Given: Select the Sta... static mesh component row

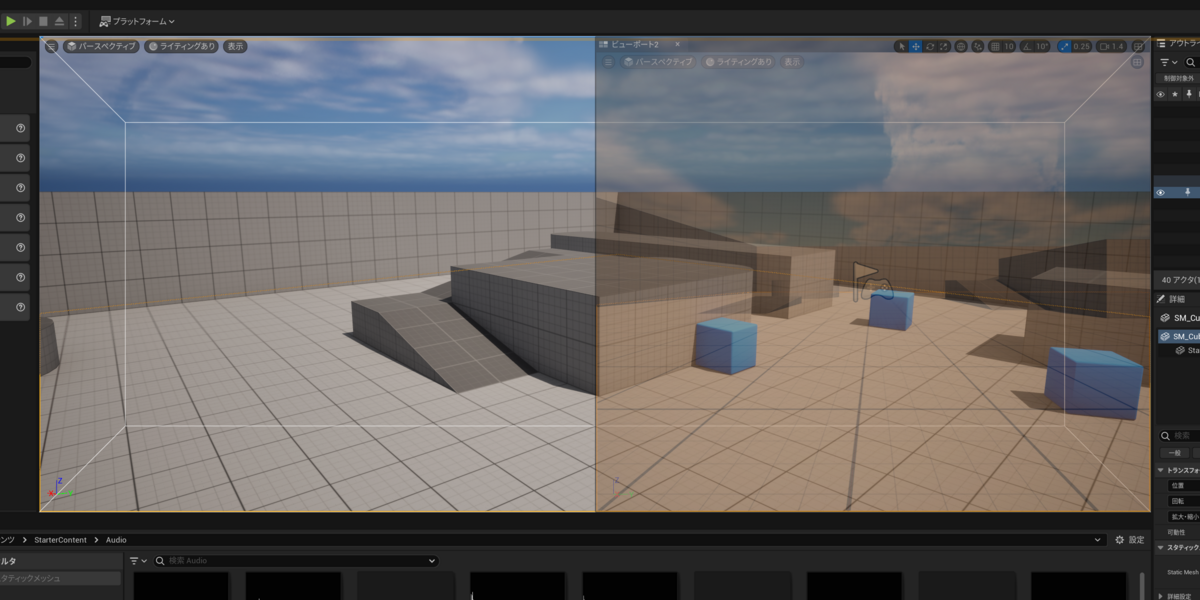Looking at the screenshot, I should 1187,351.
